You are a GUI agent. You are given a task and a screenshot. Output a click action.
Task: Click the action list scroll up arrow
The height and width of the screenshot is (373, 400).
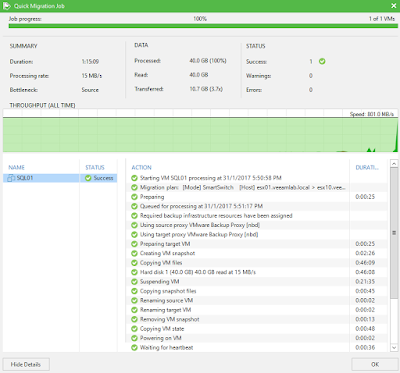(394, 164)
